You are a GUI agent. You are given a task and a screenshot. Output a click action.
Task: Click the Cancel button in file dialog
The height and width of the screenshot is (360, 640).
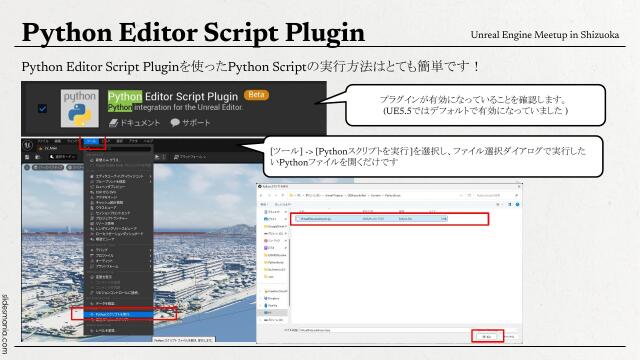tap(509, 337)
